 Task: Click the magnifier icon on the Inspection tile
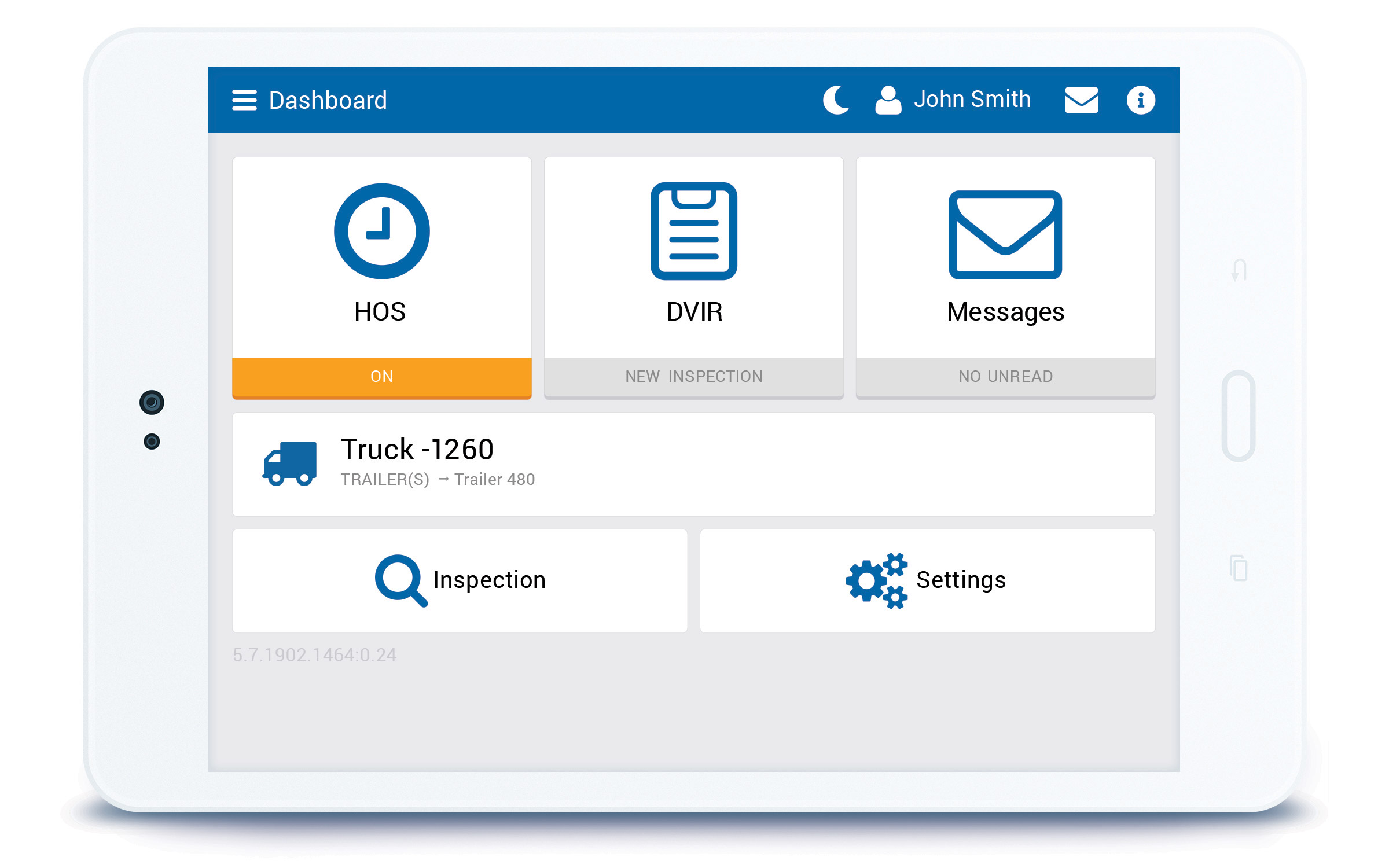point(401,580)
